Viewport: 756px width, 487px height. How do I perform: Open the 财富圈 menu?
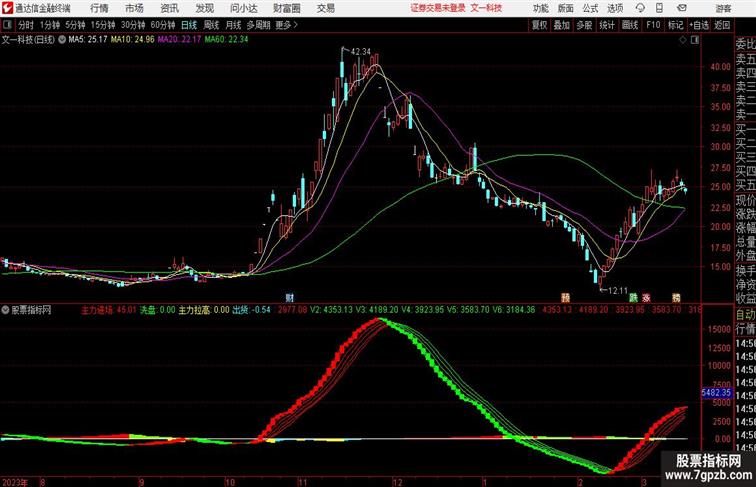(286, 8)
